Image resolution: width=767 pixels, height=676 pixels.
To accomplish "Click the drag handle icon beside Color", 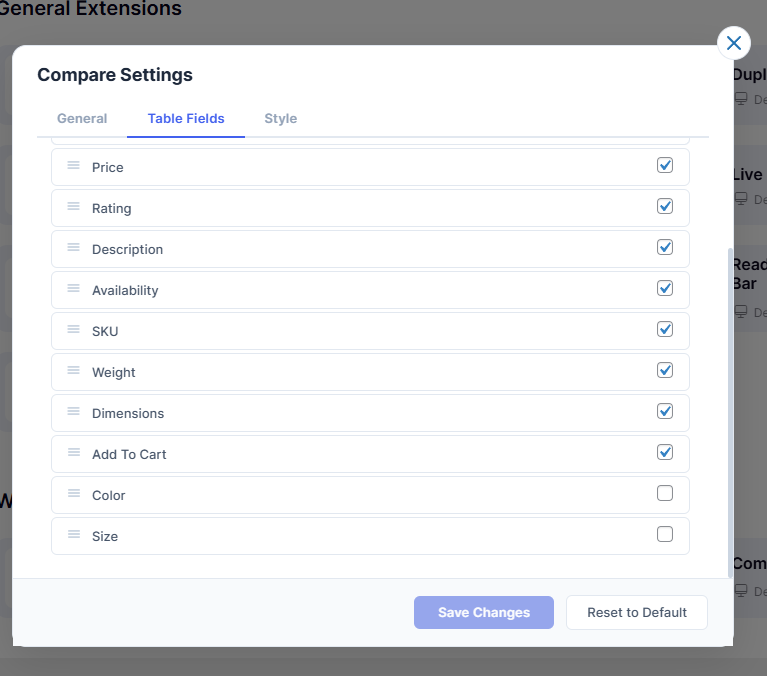I will tap(74, 494).
